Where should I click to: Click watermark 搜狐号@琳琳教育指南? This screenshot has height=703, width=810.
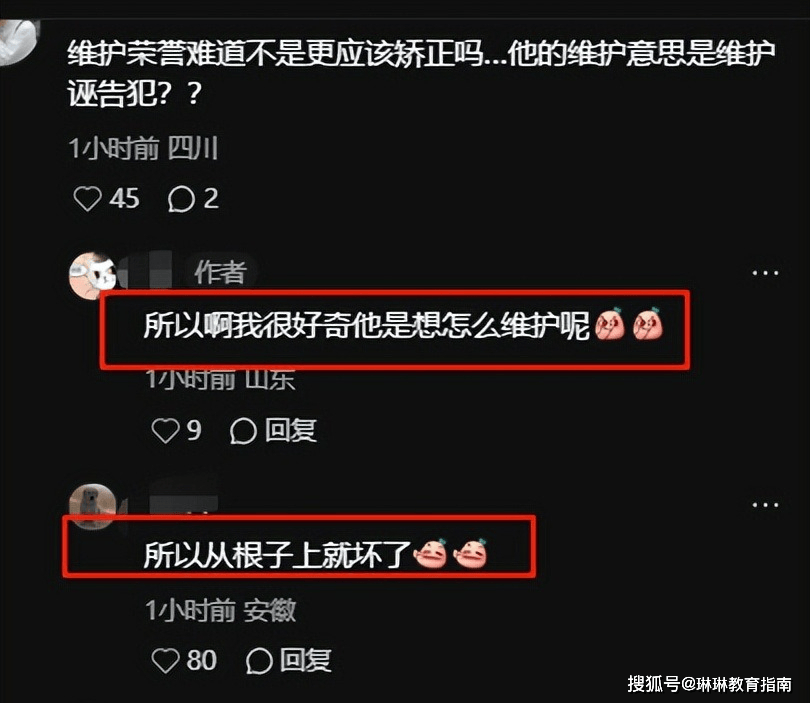709,684
